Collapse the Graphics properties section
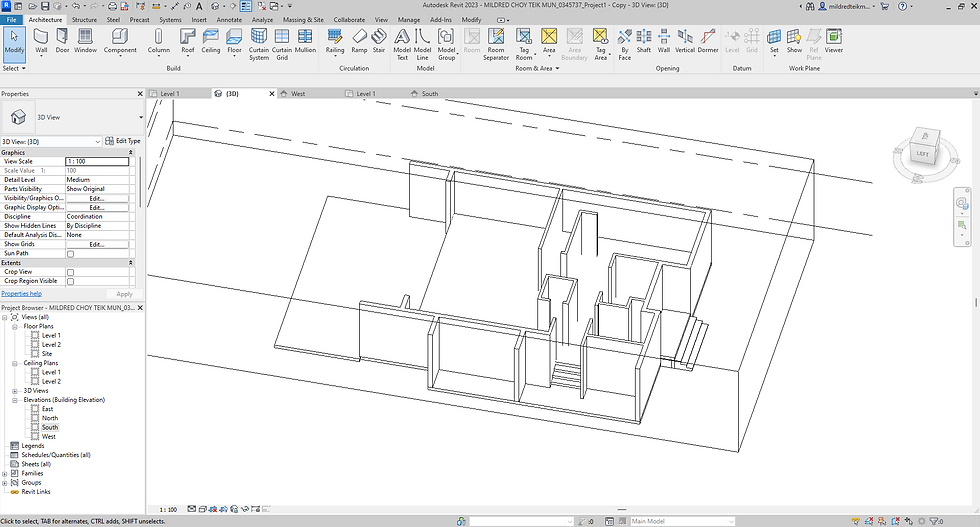Screen dimensions: 980x527 click(131, 153)
